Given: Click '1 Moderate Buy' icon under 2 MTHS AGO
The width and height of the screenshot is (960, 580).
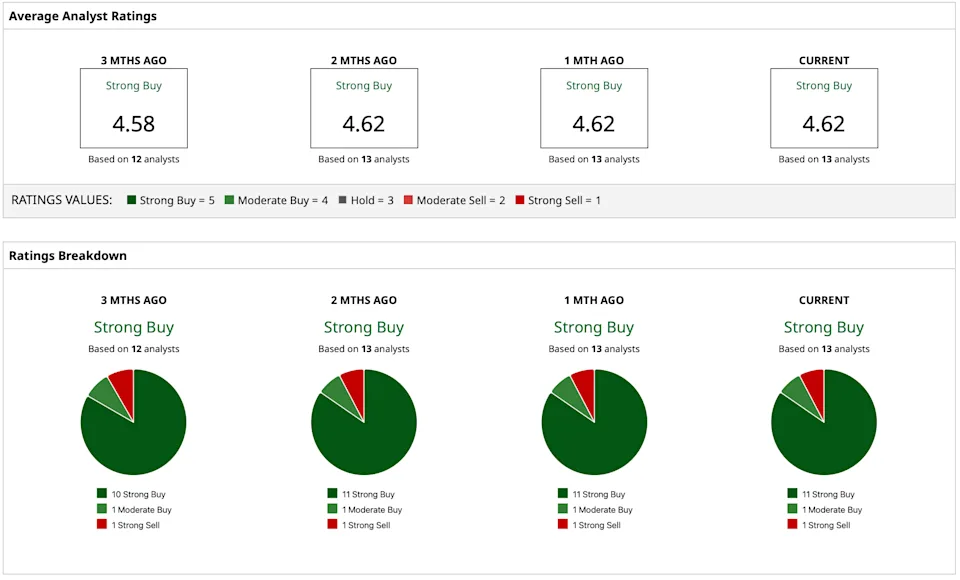Looking at the screenshot, I should 332,508.
